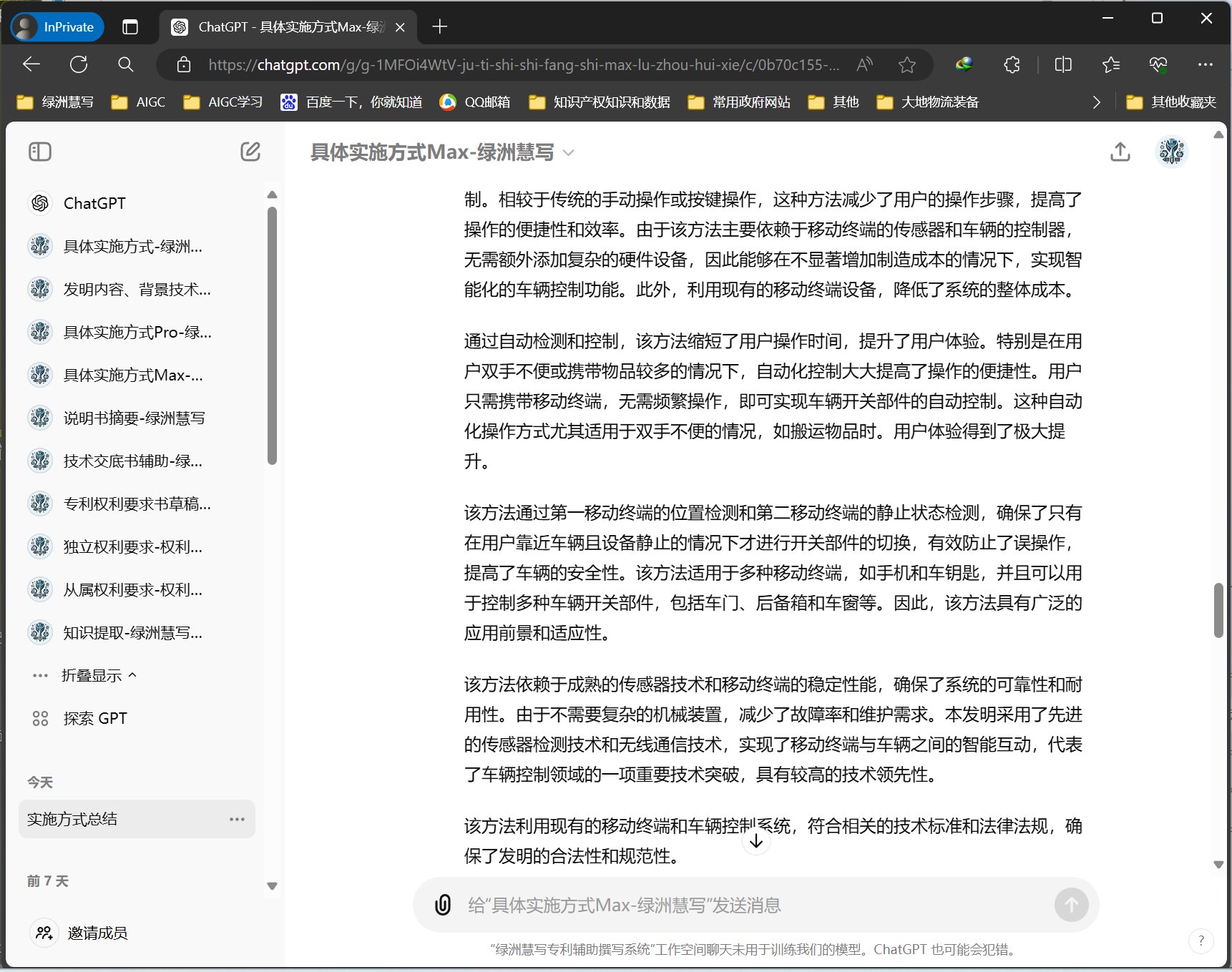Share the conversation via the export icon
Screen dimensions: 1232x972
click(x=1120, y=152)
